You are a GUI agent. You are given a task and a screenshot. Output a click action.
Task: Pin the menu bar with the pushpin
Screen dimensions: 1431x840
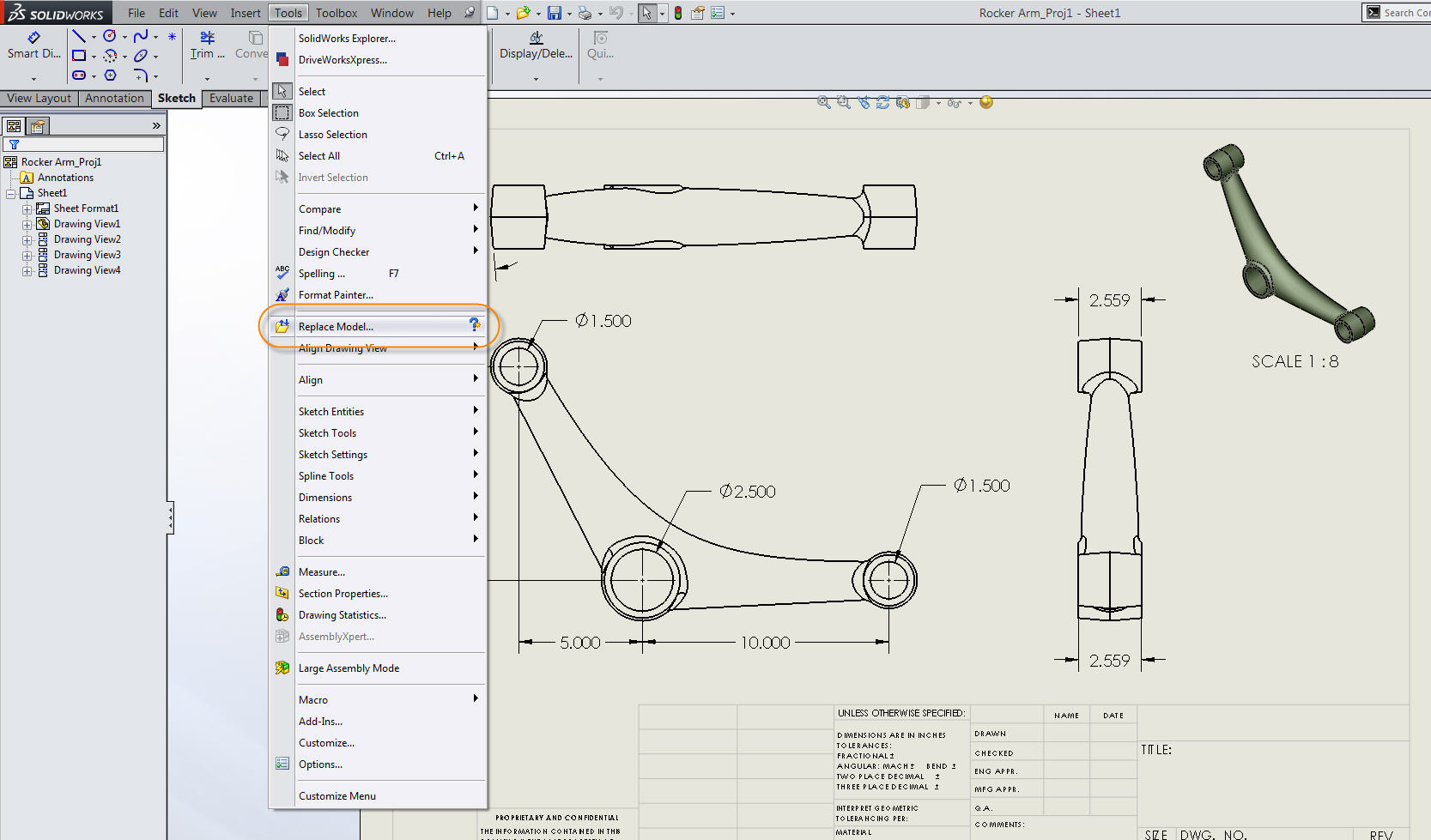click(469, 12)
